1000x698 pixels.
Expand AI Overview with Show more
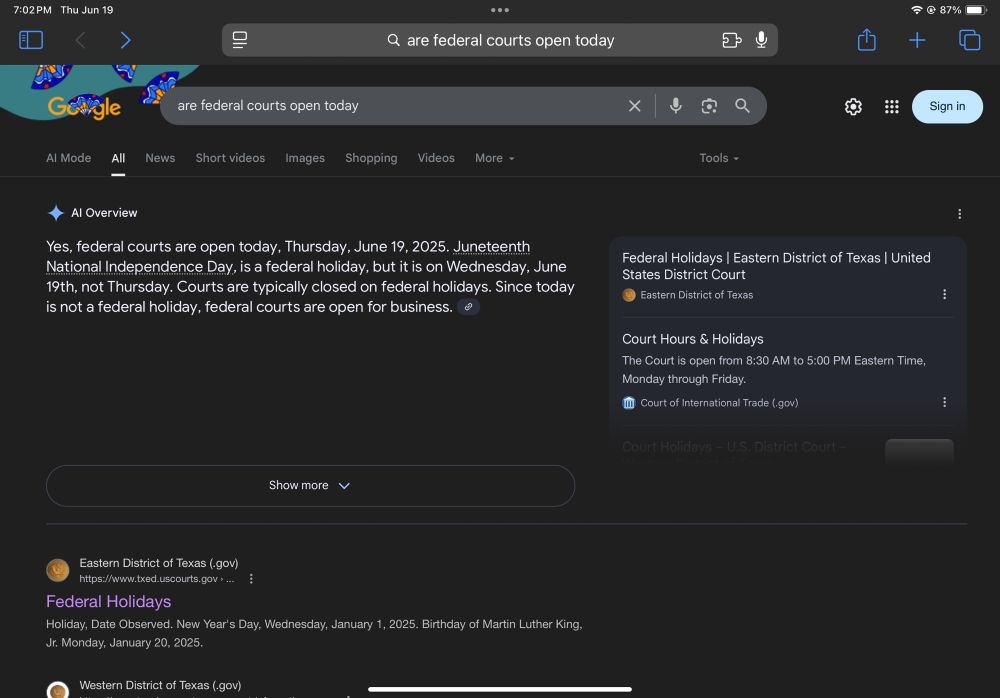(310, 486)
